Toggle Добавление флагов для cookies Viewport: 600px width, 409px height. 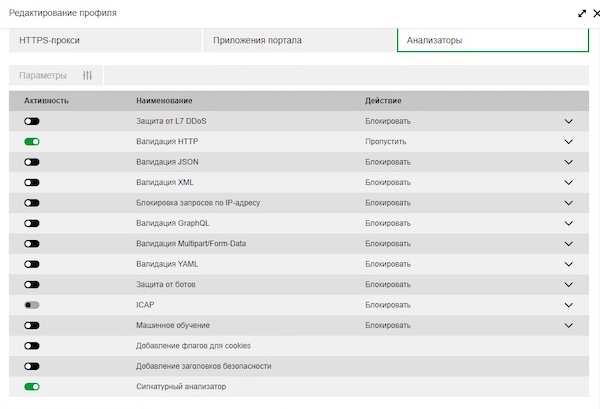tap(32, 346)
